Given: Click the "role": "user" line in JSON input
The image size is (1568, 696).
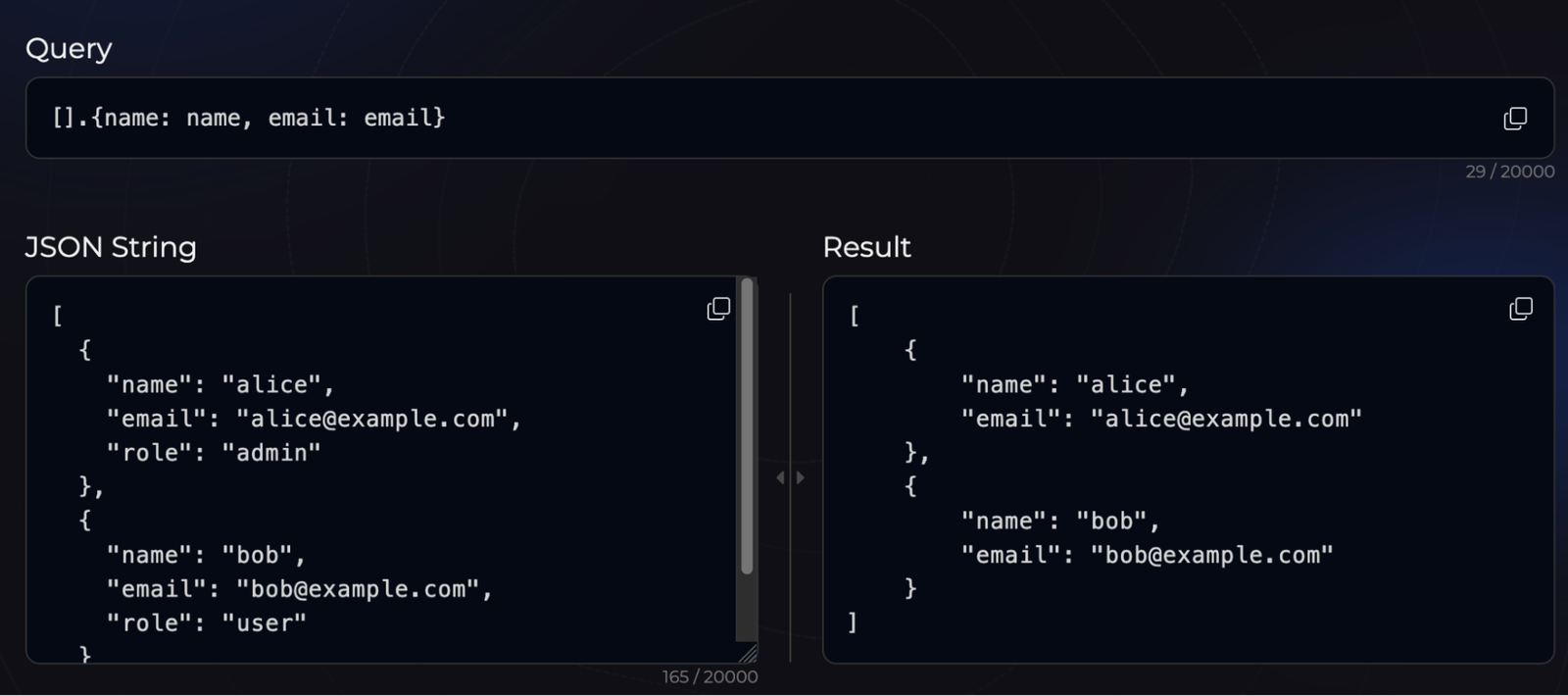Looking at the screenshot, I should (x=206, y=623).
